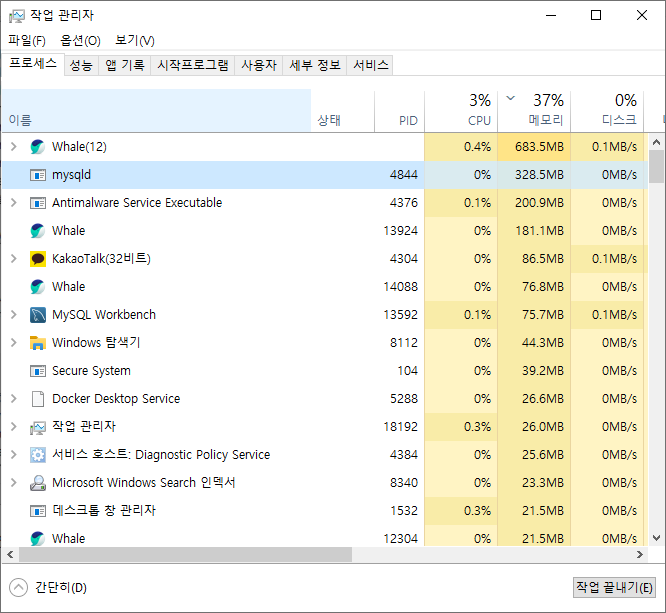The height and width of the screenshot is (613, 666).
Task: Collapse to simple view with 간단히(D)
Action: point(48,588)
